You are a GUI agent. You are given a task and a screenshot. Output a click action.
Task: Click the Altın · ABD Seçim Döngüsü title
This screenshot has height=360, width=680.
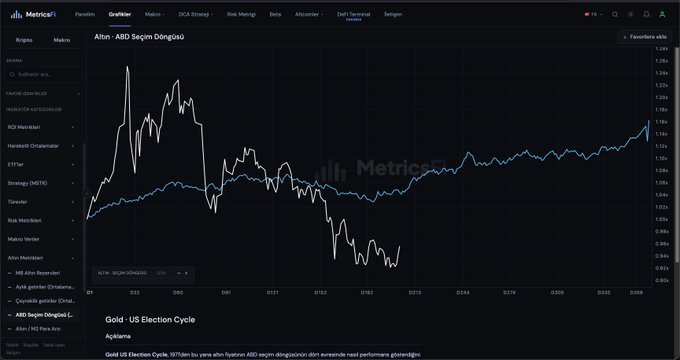pos(139,37)
